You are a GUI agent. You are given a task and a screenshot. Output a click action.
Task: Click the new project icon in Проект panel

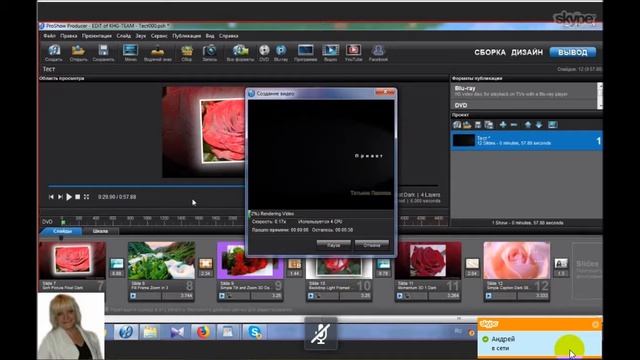(x=457, y=125)
